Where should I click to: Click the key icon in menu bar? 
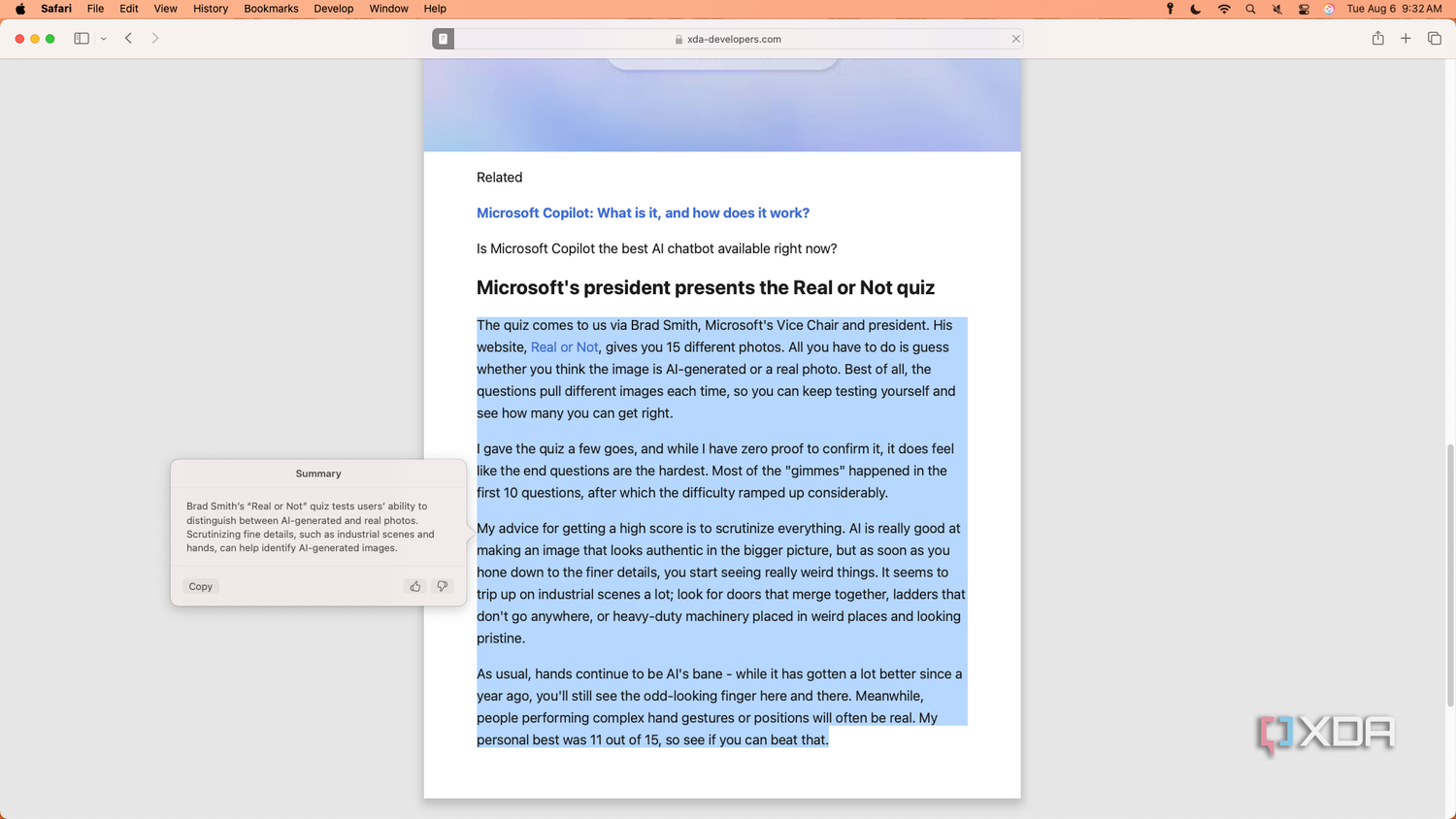pyautogui.click(x=1170, y=9)
